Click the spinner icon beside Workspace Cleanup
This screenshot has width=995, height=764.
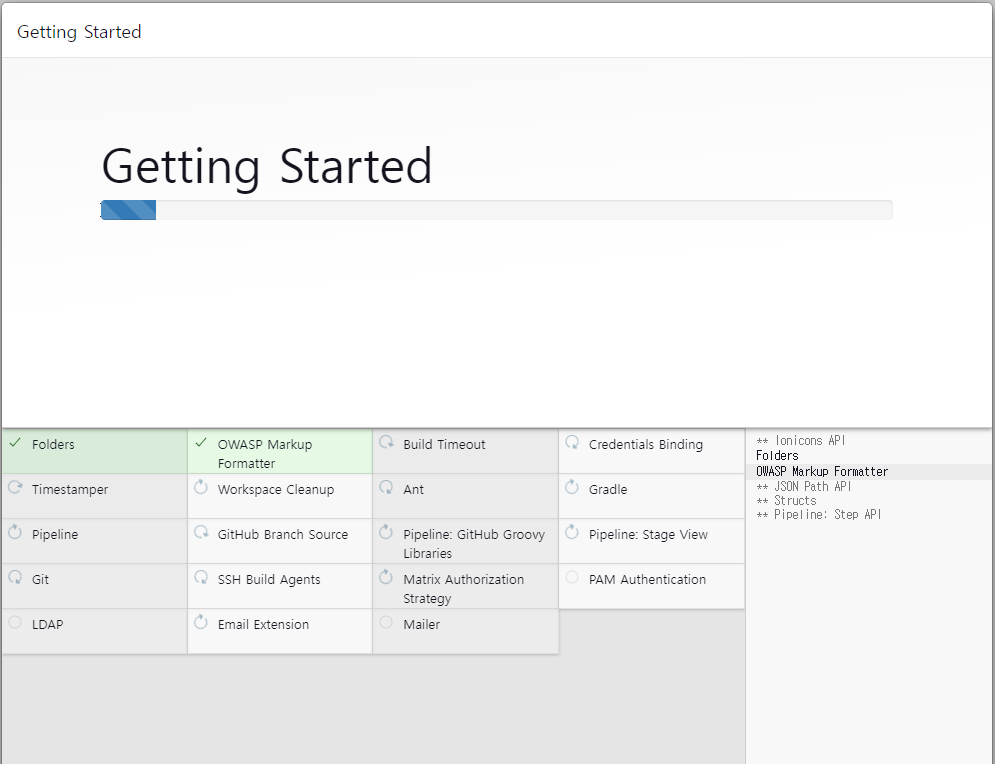click(201, 487)
